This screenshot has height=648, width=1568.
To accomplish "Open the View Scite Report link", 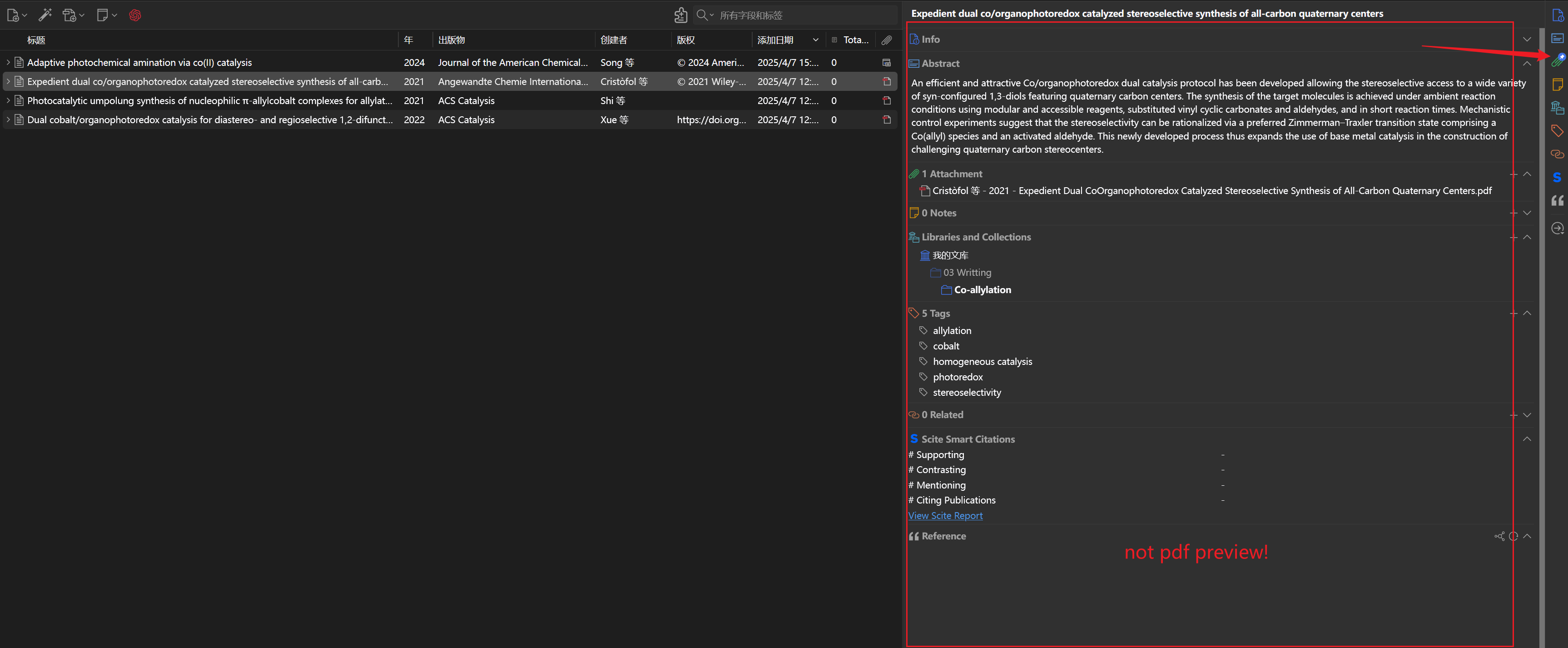I will (x=945, y=516).
